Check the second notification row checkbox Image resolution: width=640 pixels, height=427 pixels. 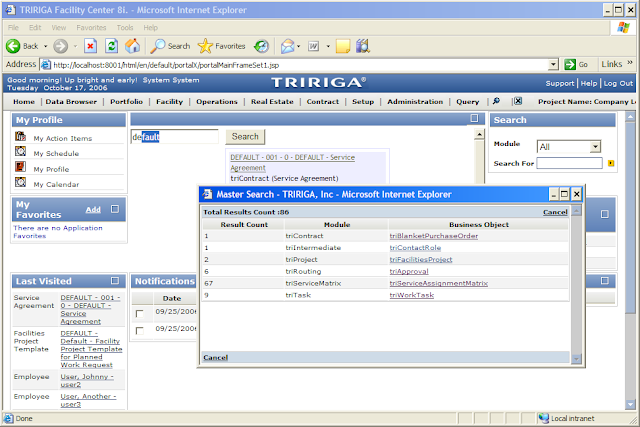click(x=140, y=331)
